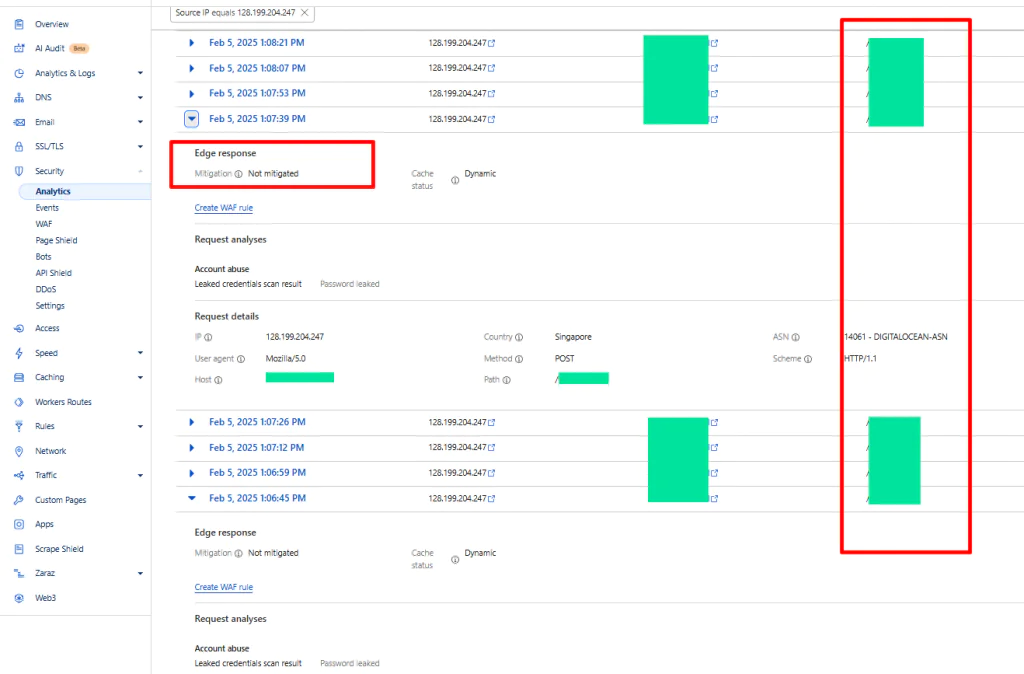
Task: Open the Page Shield submenu item
Action: coord(56,240)
